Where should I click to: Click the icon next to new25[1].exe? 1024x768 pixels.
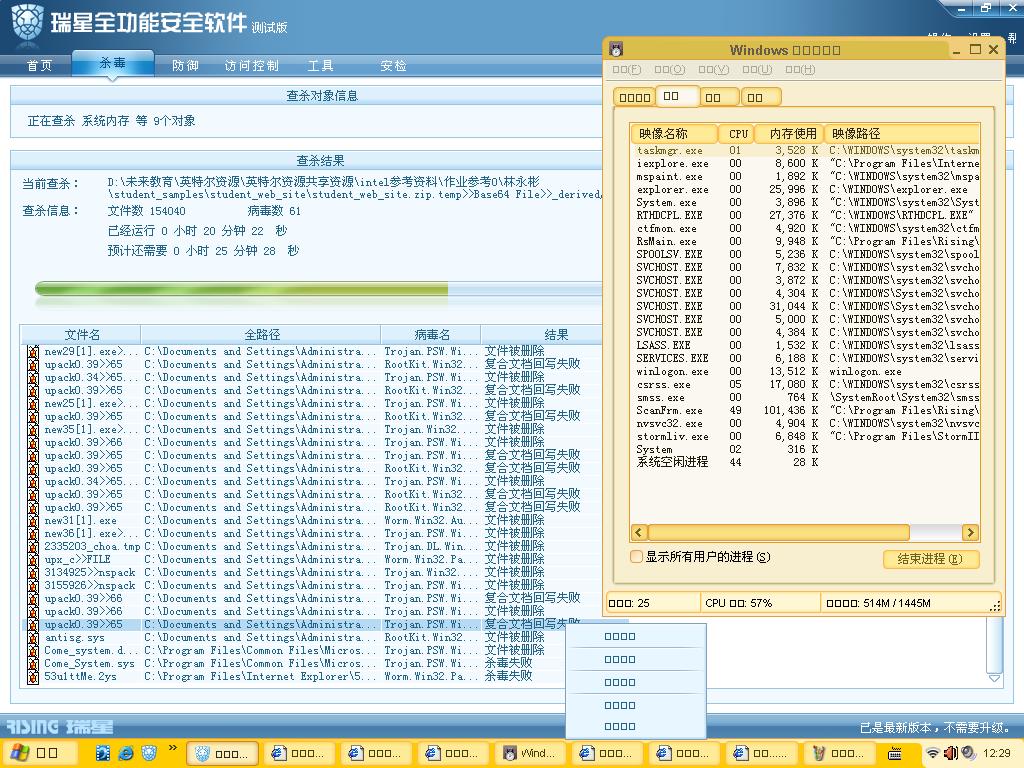click(x=33, y=404)
